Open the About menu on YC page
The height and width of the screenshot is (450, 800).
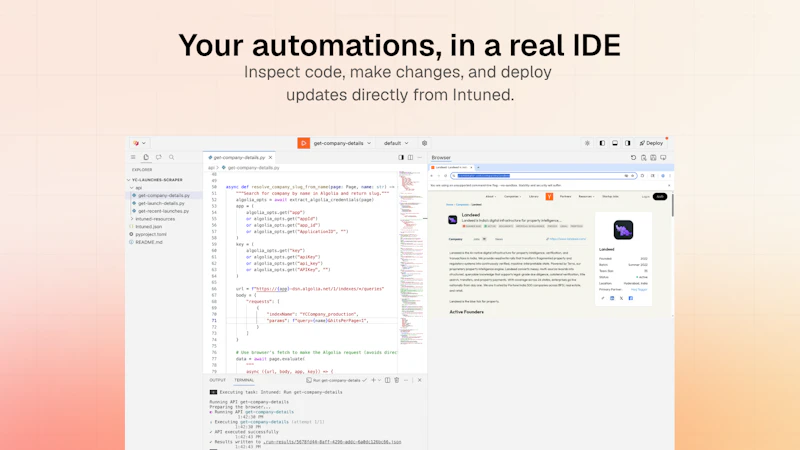(x=490, y=196)
